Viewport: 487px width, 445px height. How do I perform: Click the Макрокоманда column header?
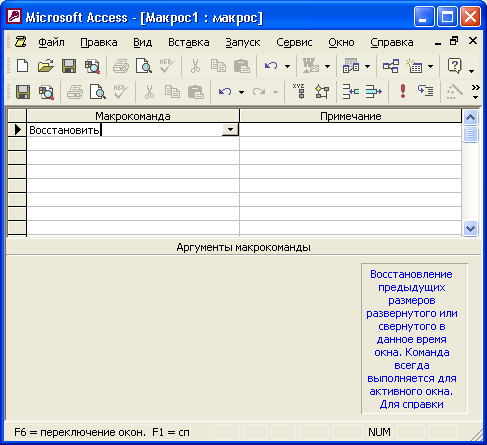tap(133, 116)
